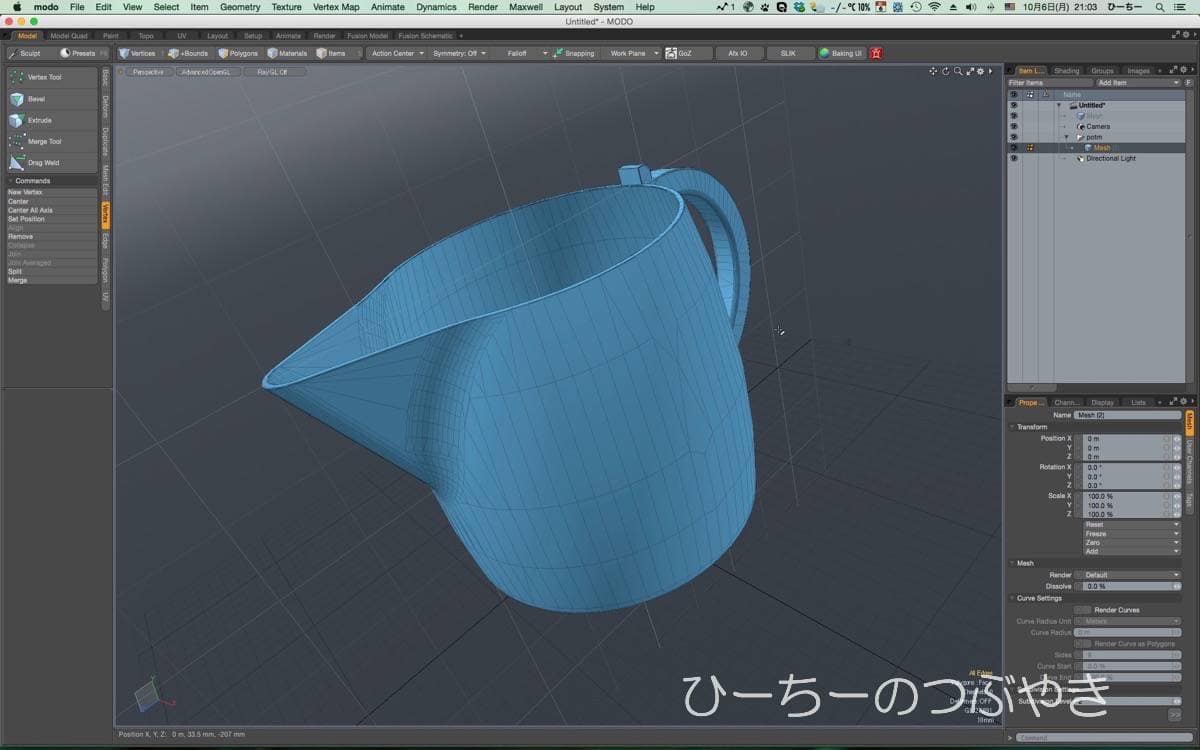
Task: Activate the Extrude tool
Action: 39,120
